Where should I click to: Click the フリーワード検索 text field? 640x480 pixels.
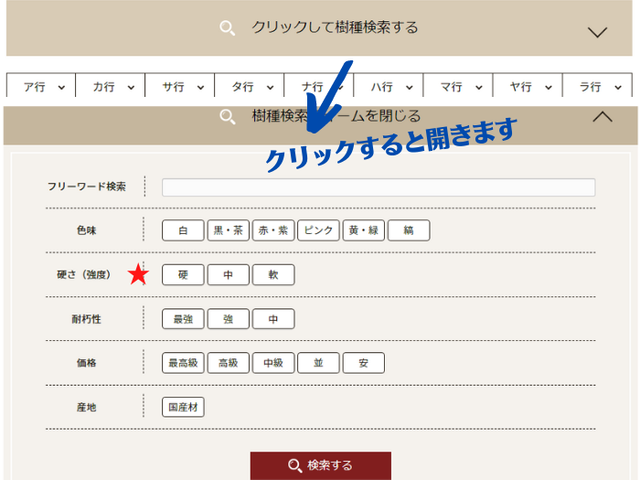(378, 187)
